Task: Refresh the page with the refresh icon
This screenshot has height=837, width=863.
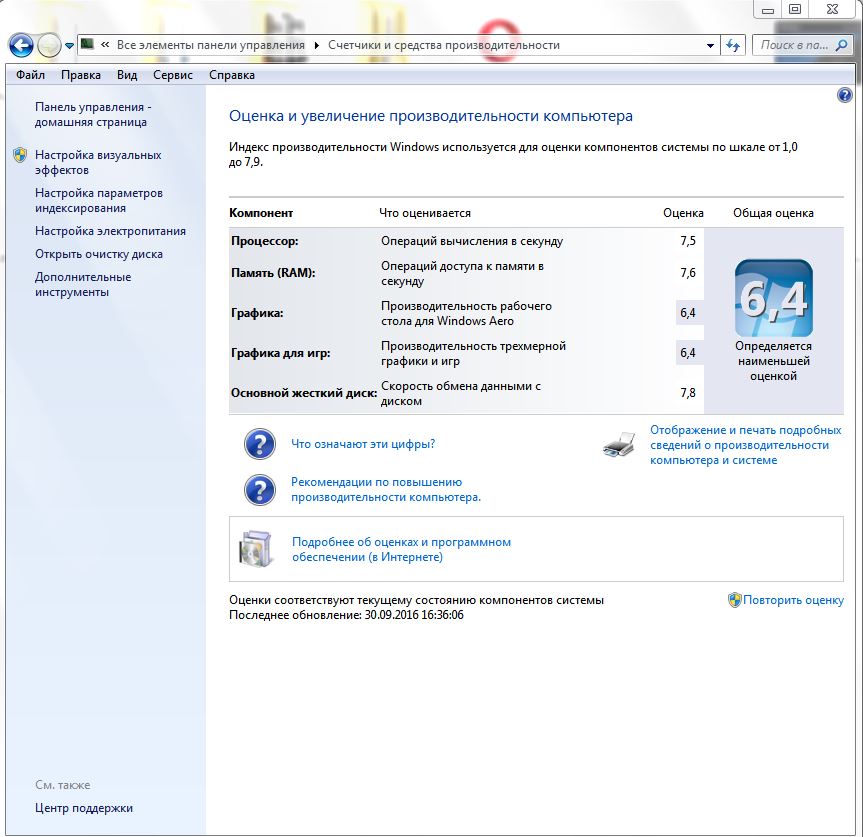Action: pyautogui.click(x=733, y=45)
